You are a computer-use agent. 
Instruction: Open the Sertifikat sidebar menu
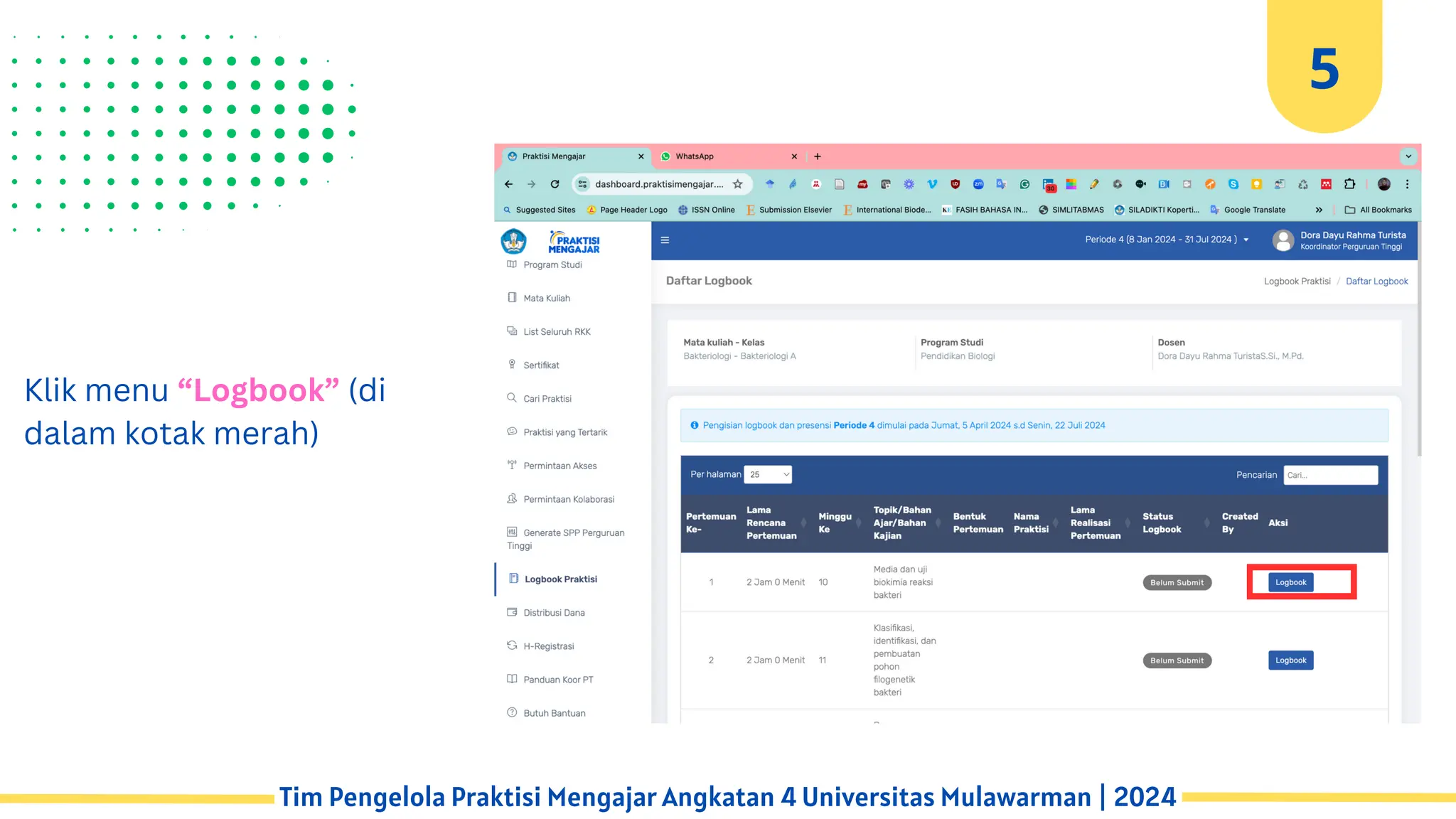(541, 365)
